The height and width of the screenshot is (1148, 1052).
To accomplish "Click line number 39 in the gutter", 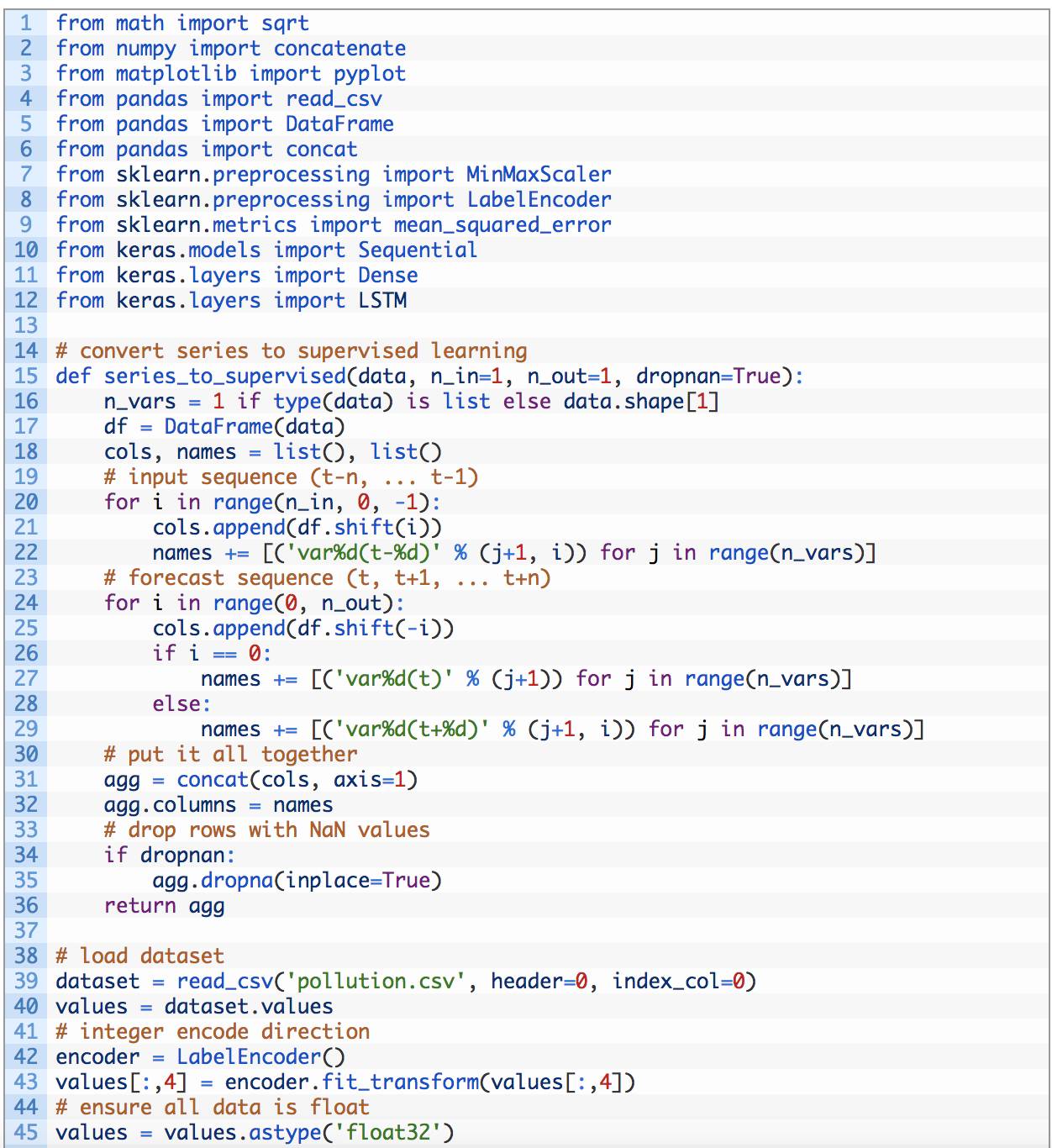I will pos(26,981).
